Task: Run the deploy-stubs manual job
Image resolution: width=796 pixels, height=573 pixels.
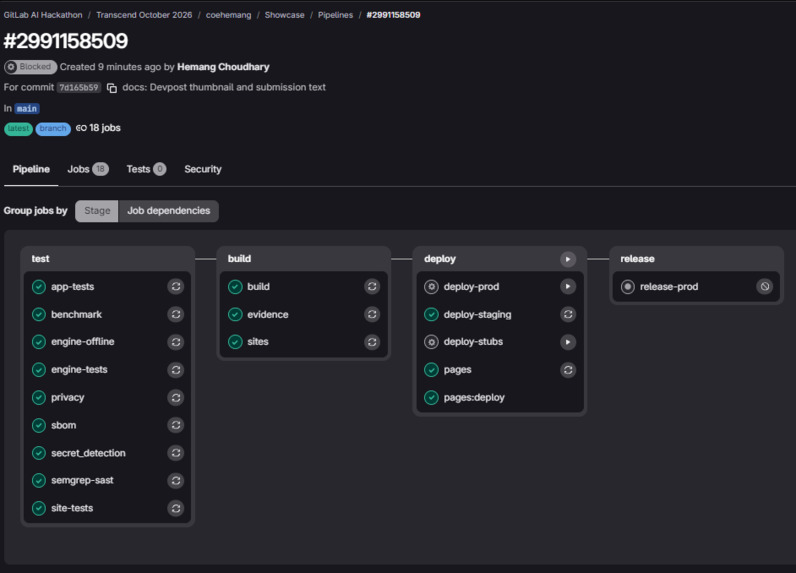Action: click(568, 342)
